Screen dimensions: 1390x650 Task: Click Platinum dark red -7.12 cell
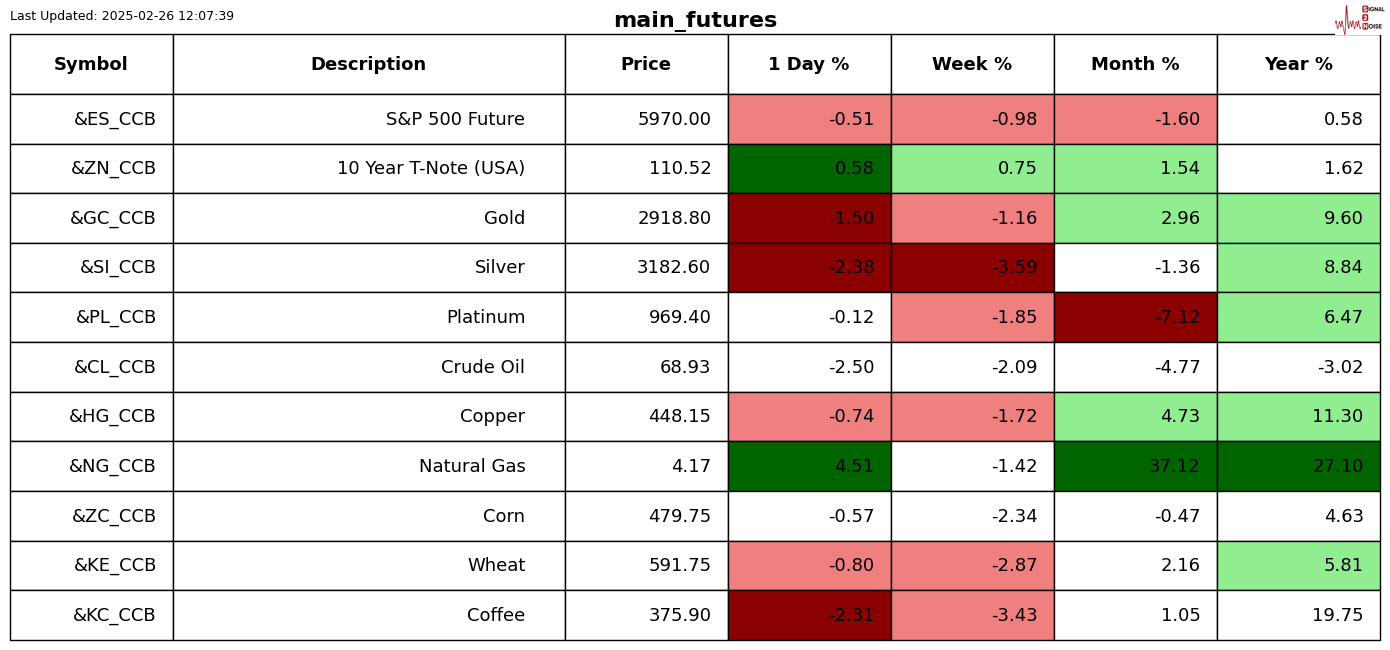pyautogui.click(x=1135, y=318)
